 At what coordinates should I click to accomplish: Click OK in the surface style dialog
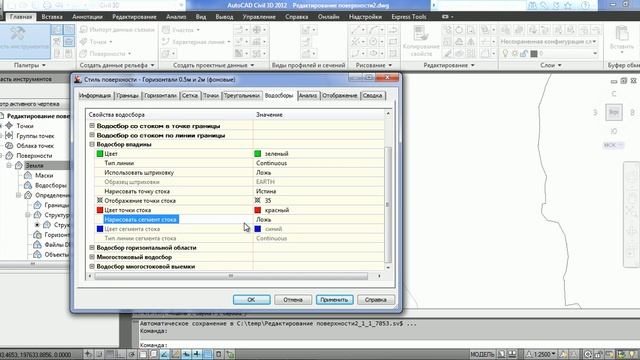[251, 300]
